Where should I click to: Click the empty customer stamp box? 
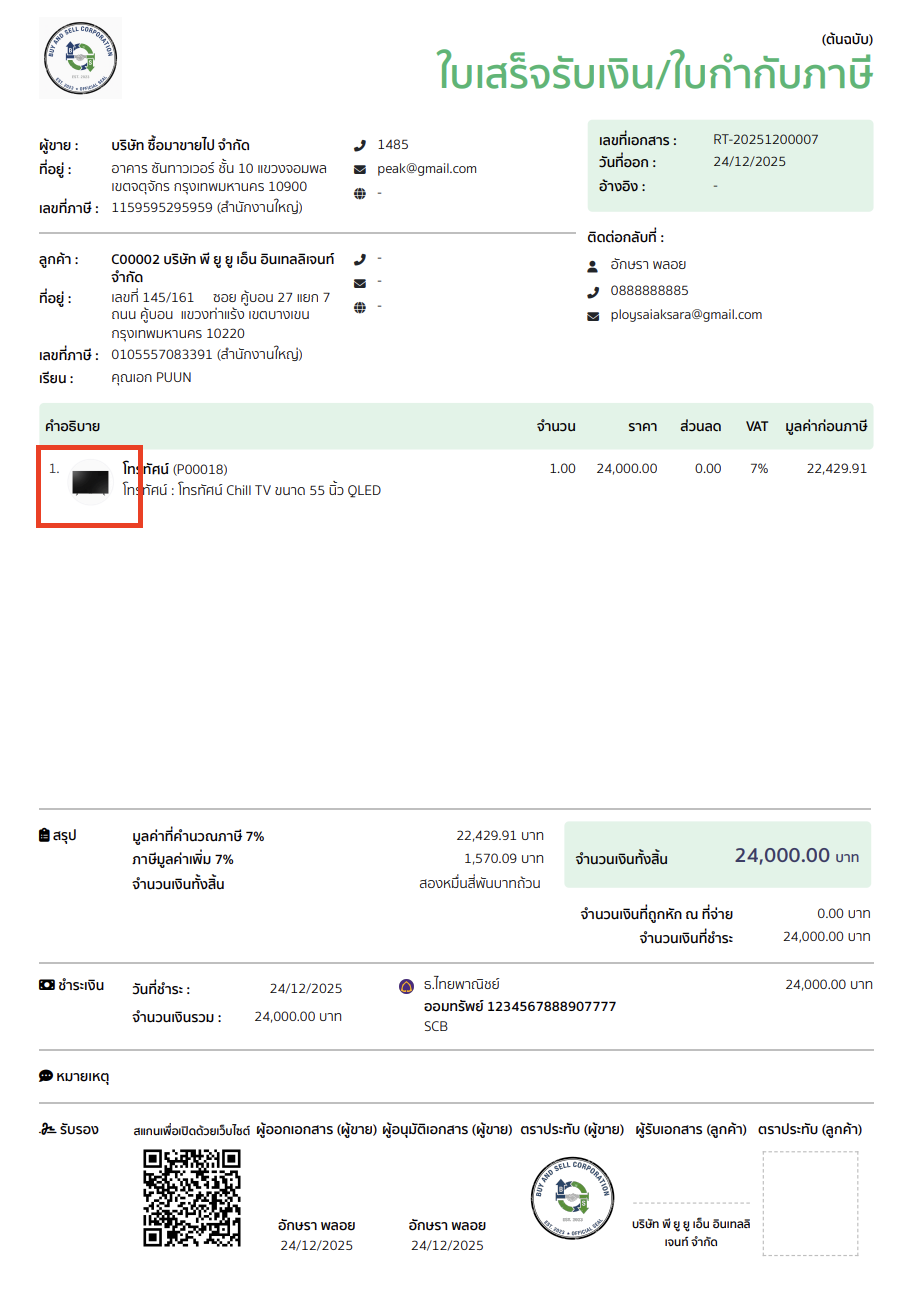coord(810,1203)
